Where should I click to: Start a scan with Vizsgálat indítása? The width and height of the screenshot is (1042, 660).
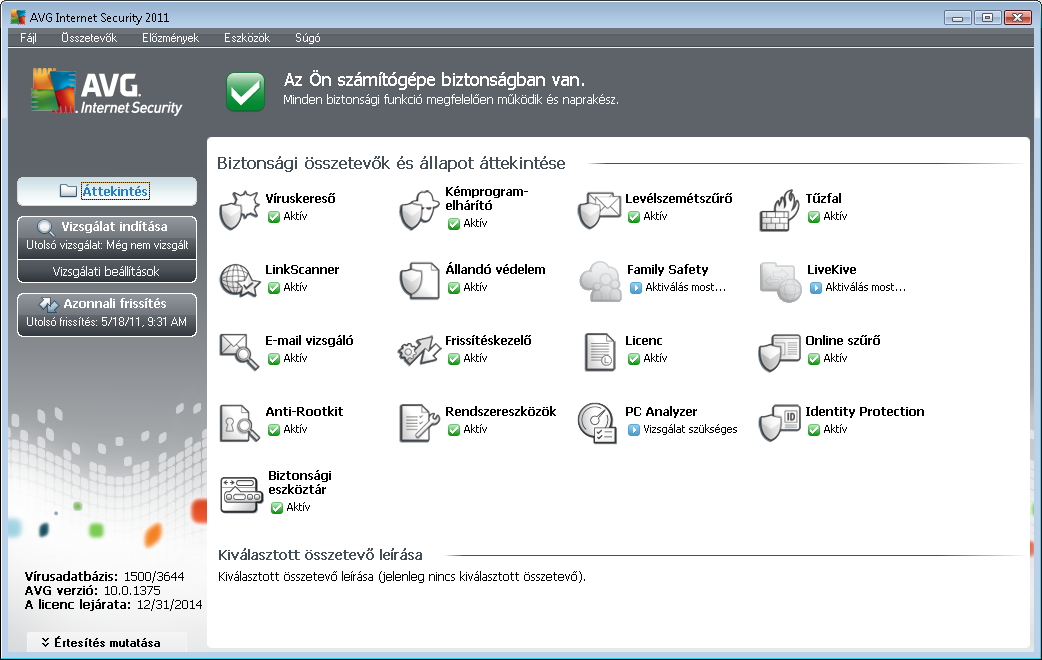click(x=107, y=236)
